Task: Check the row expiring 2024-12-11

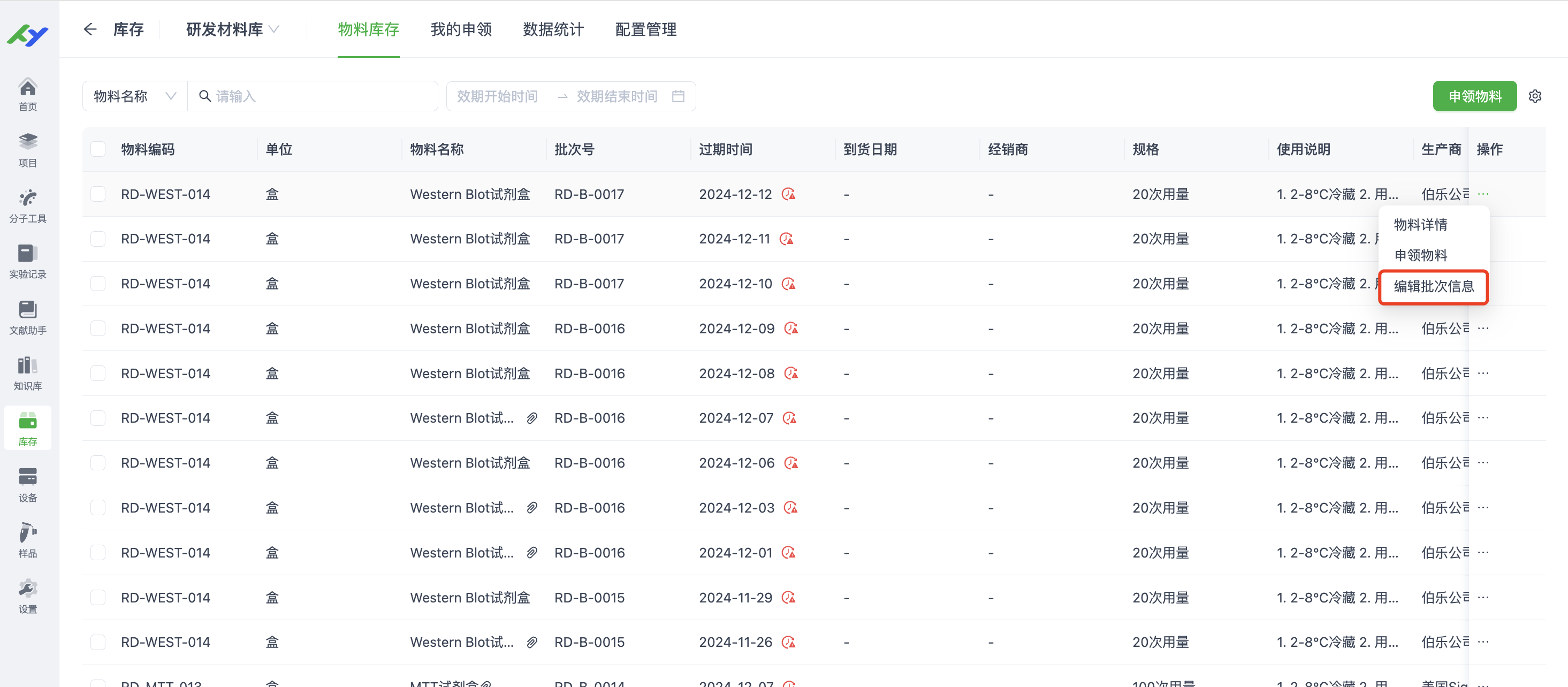Action: click(x=98, y=239)
